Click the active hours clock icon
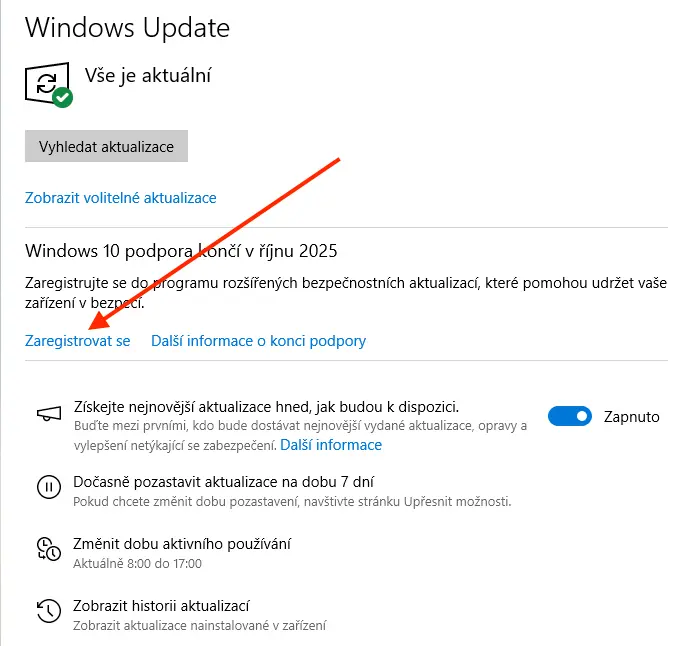 (48, 548)
